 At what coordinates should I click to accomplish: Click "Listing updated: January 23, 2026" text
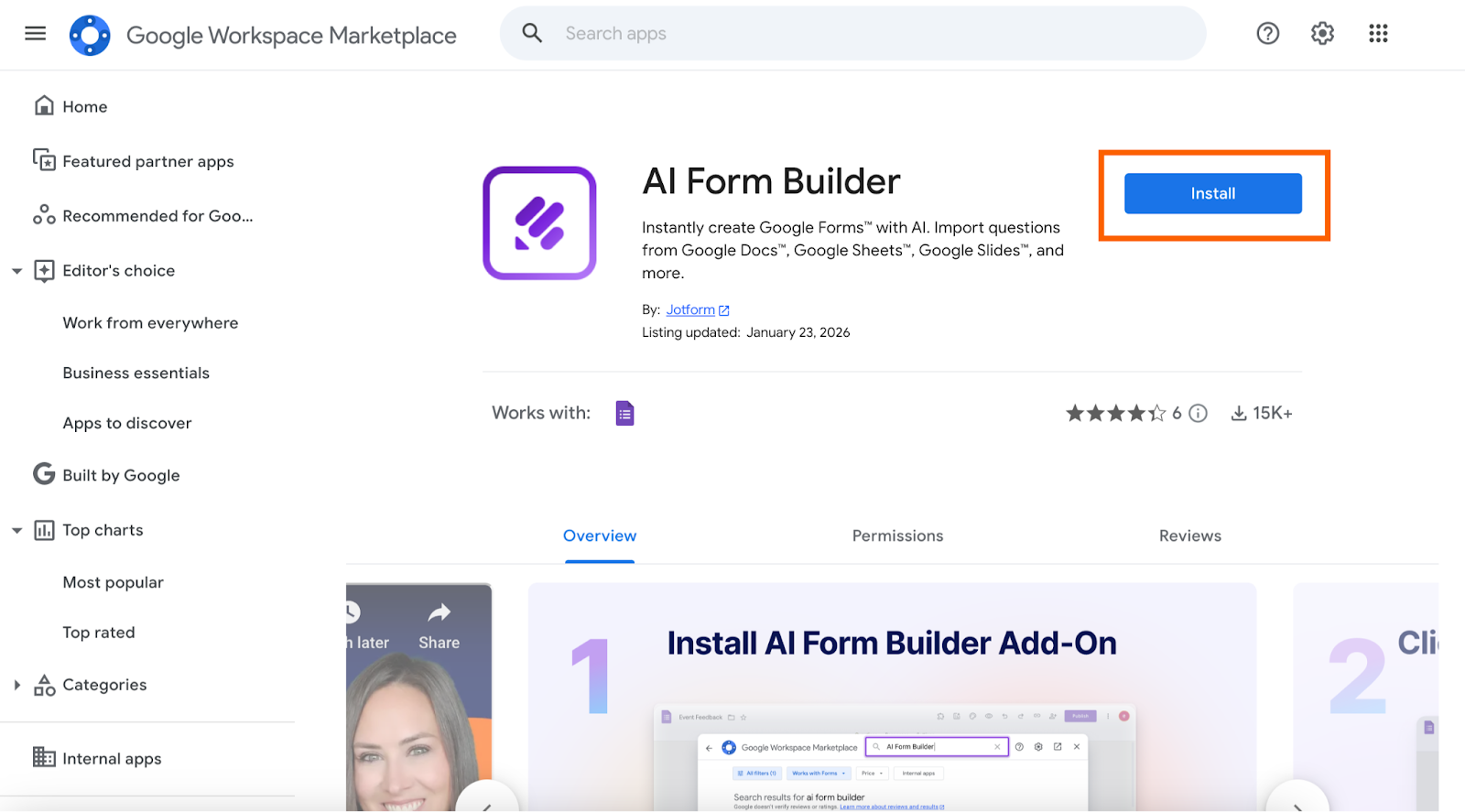point(745,332)
